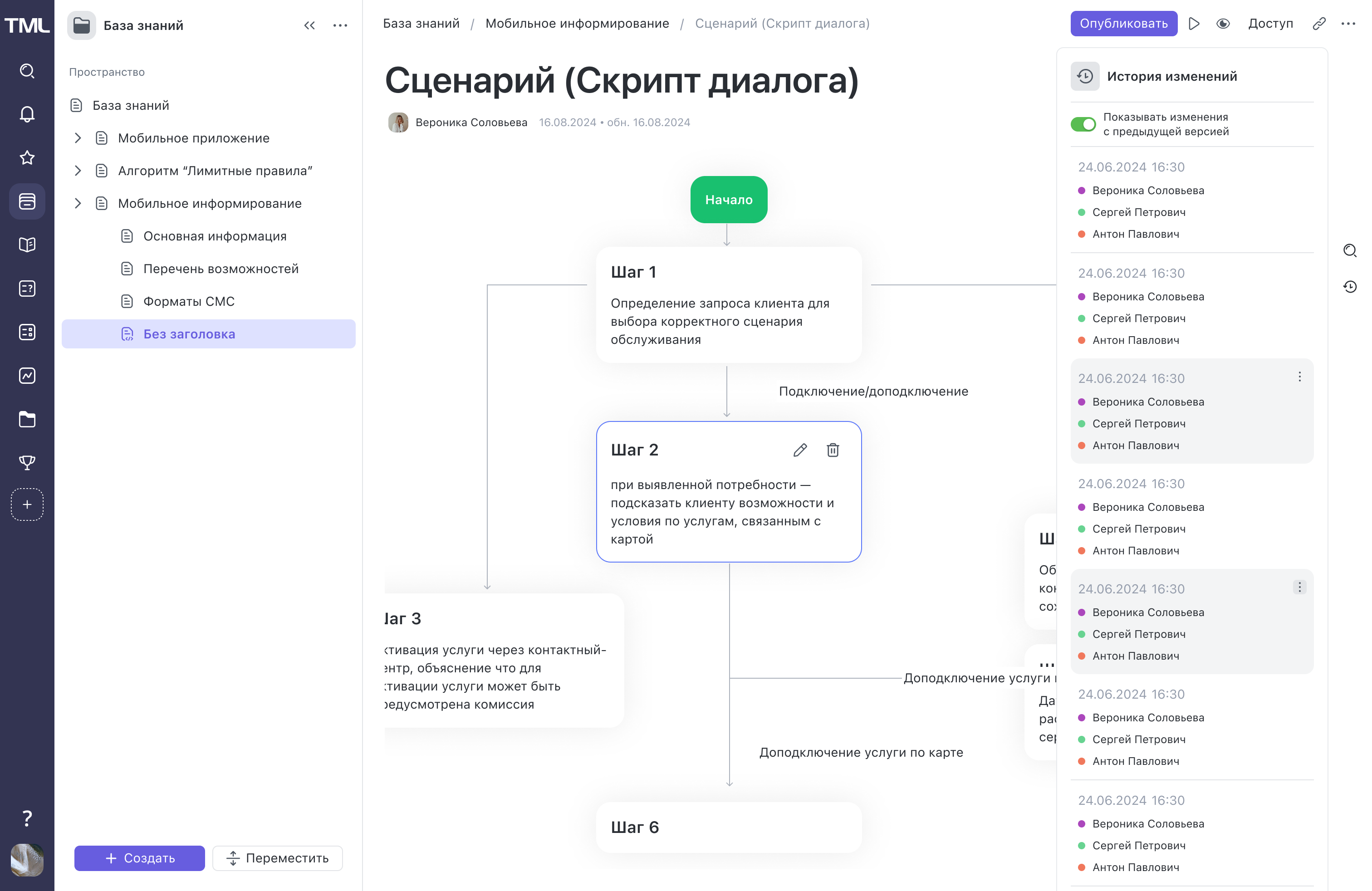Collapse the Мобильное информирование section
This screenshot has width=1372, height=891.
78,203
